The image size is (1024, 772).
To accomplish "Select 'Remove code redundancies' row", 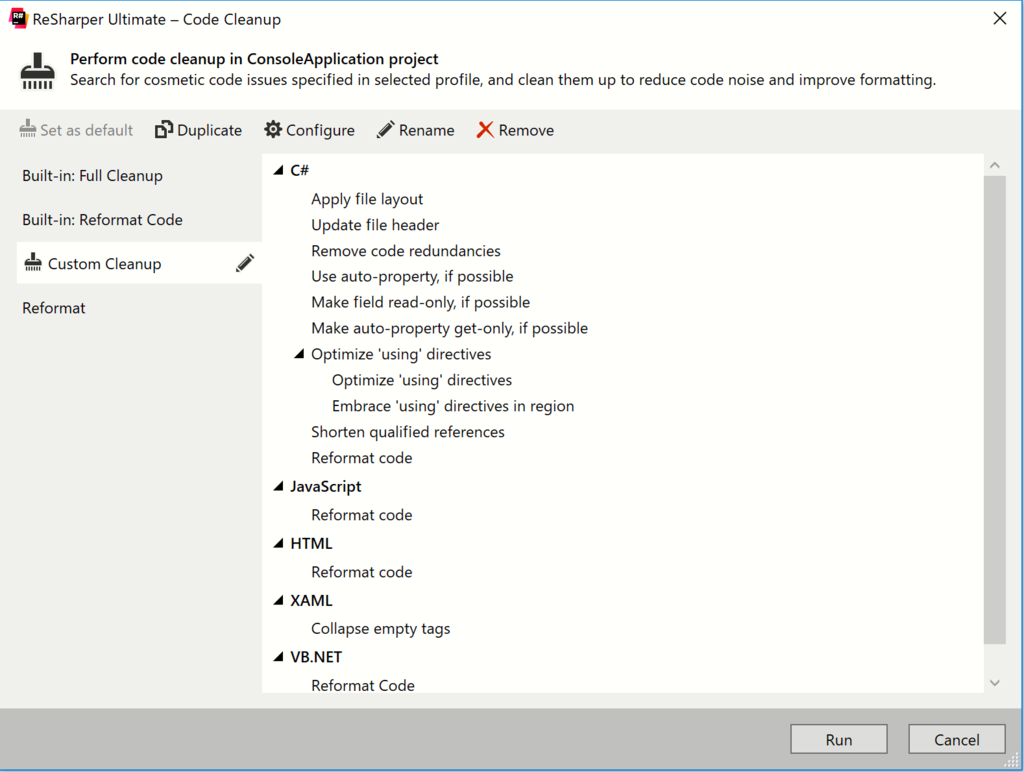I will click(406, 251).
